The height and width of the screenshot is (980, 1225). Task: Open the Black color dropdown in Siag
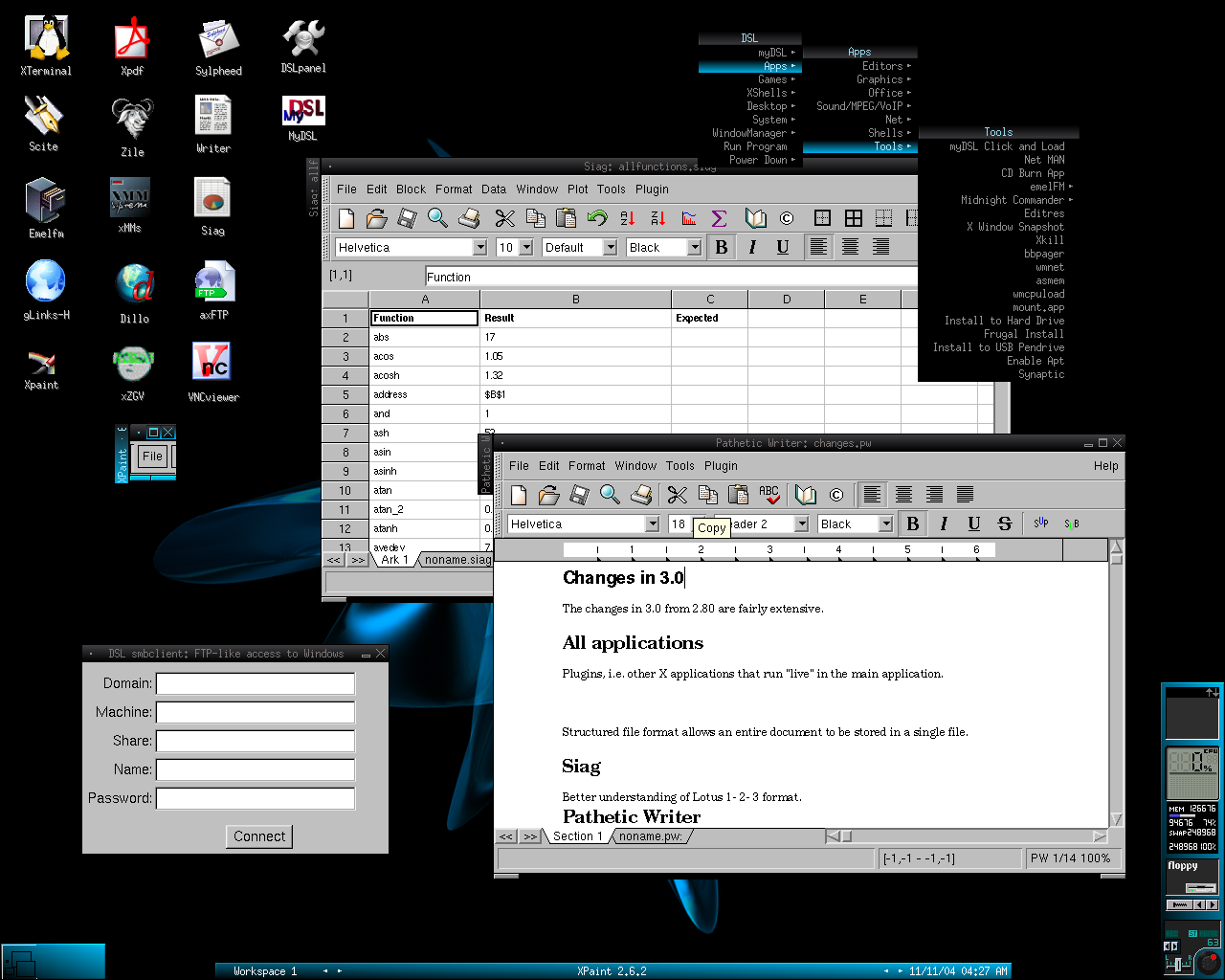pyautogui.click(x=695, y=248)
